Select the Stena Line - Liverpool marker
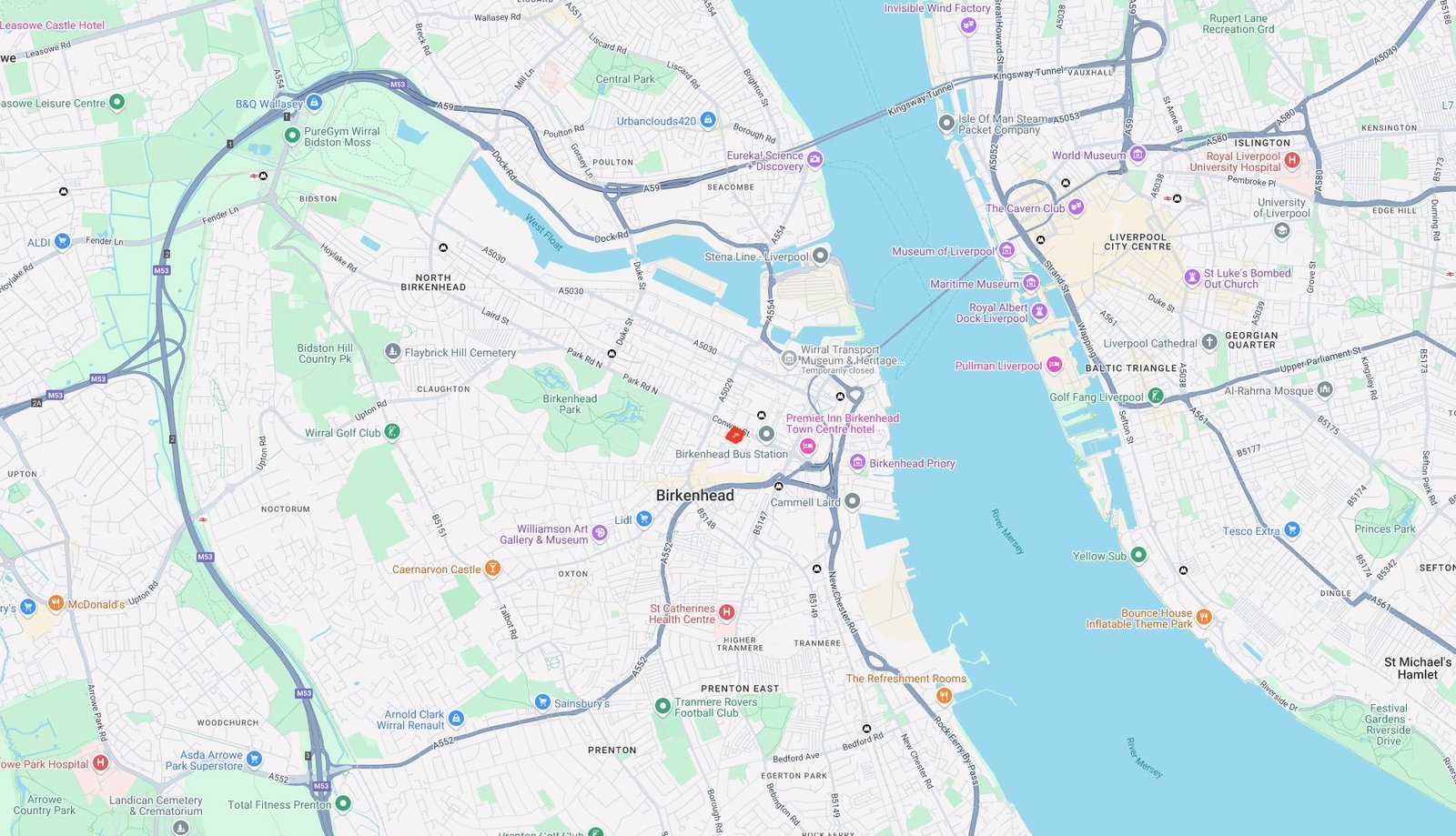The width and height of the screenshot is (1456, 836). (x=820, y=256)
